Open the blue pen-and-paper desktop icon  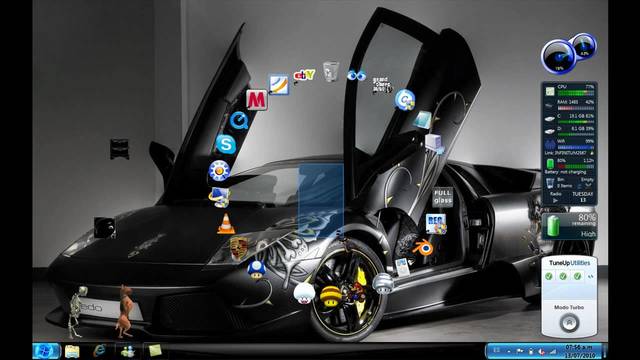click(x=279, y=84)
